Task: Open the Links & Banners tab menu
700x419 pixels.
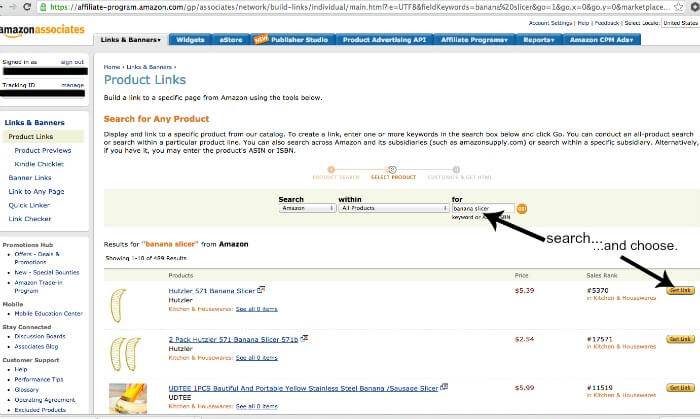Action: tap(130, 40)
